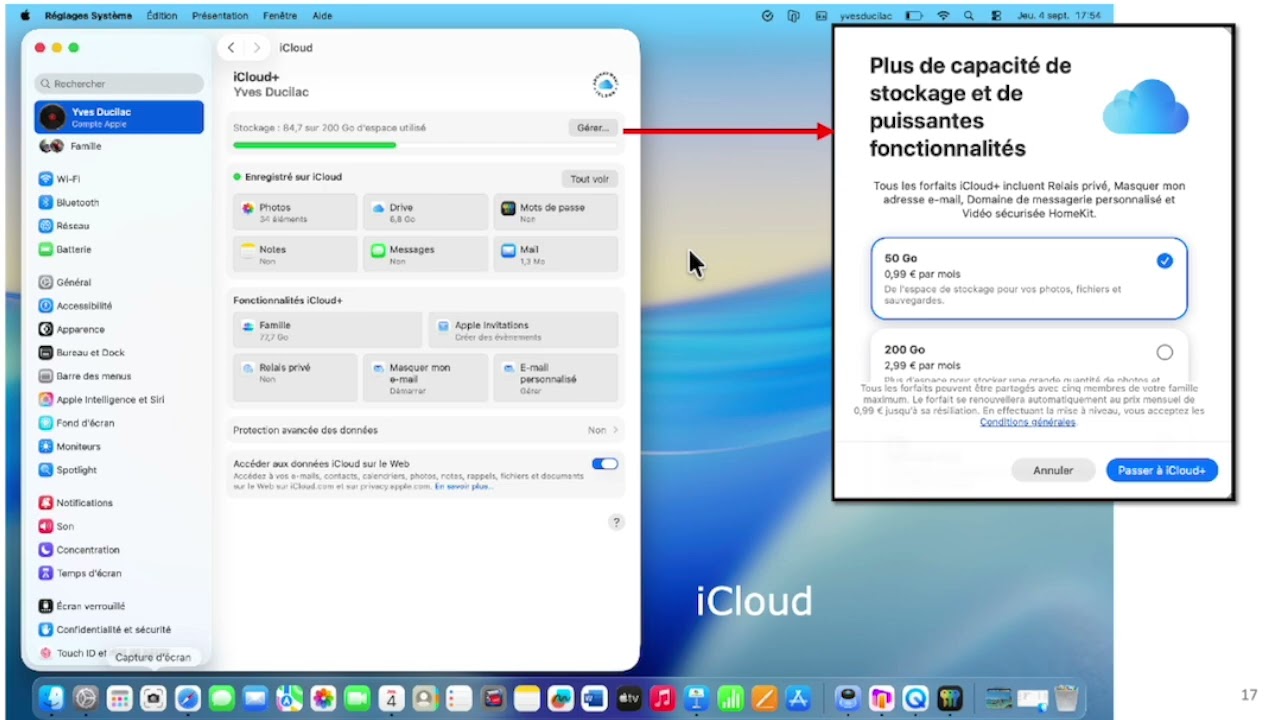Screen dimensions: 1280x720
Task: Go back with the left chevron
Action: (x=231, y=48)
